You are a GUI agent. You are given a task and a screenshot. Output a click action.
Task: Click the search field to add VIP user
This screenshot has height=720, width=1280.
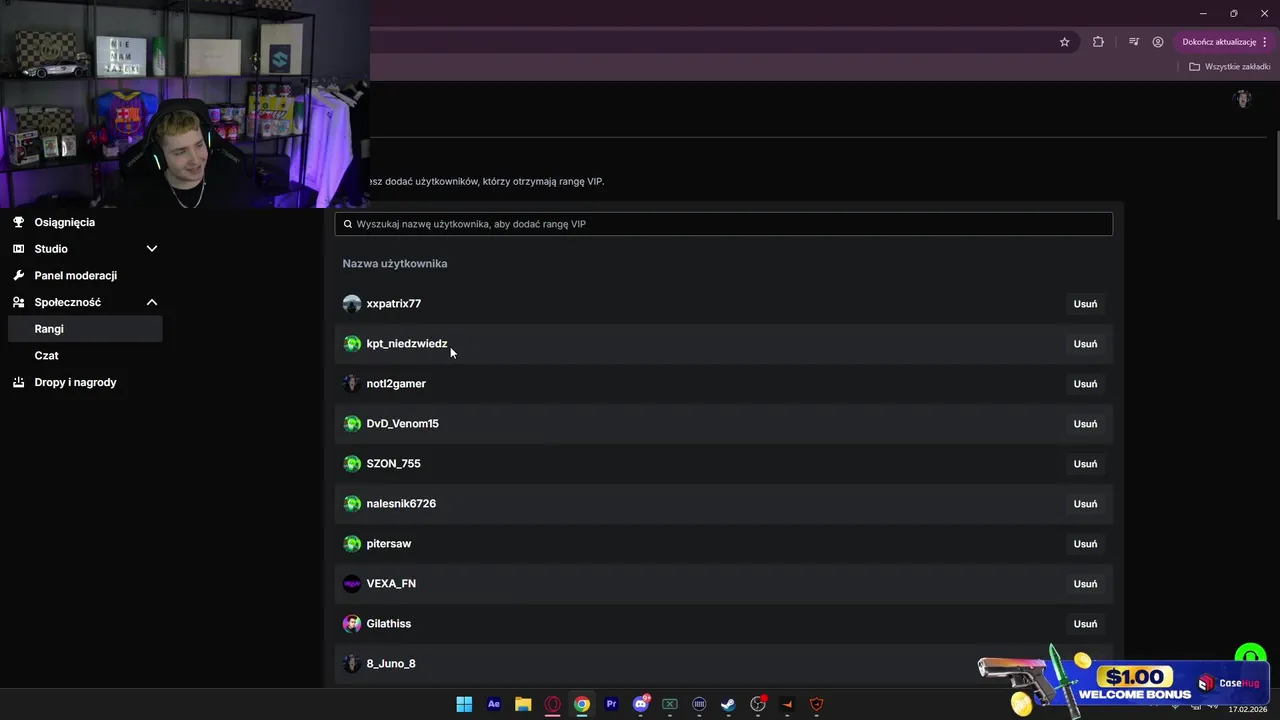click(x=723, y=224)
